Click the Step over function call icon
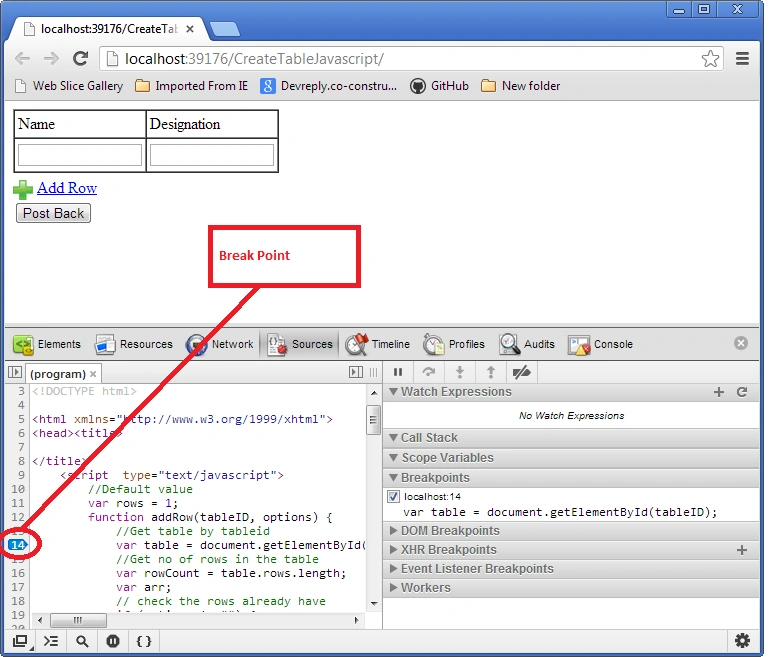This screenshot has height=657, width=769. coord(429,372)
